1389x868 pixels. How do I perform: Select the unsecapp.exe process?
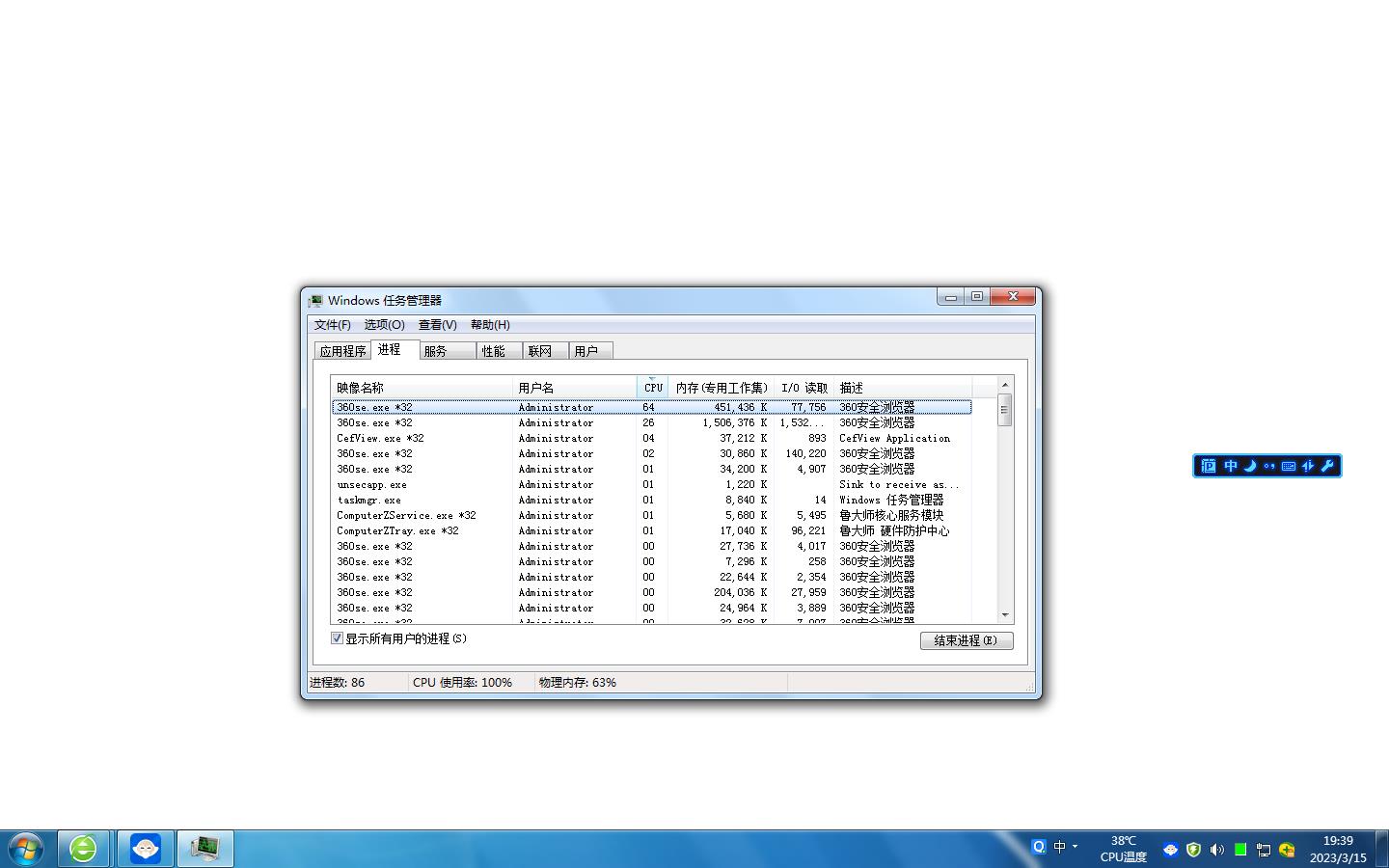[x=651, y=484]
